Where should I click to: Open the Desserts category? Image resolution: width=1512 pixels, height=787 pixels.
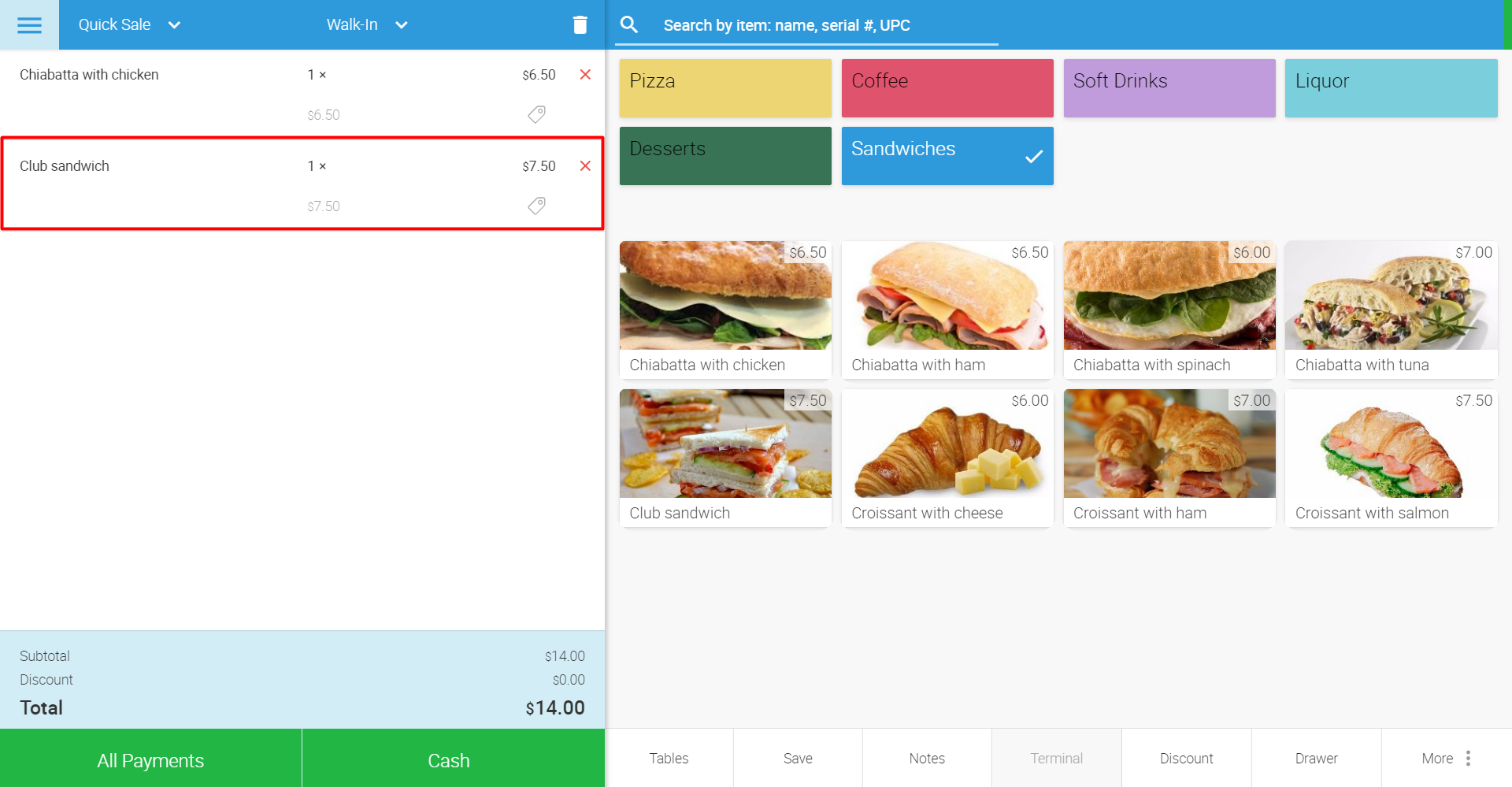point(725,156)
